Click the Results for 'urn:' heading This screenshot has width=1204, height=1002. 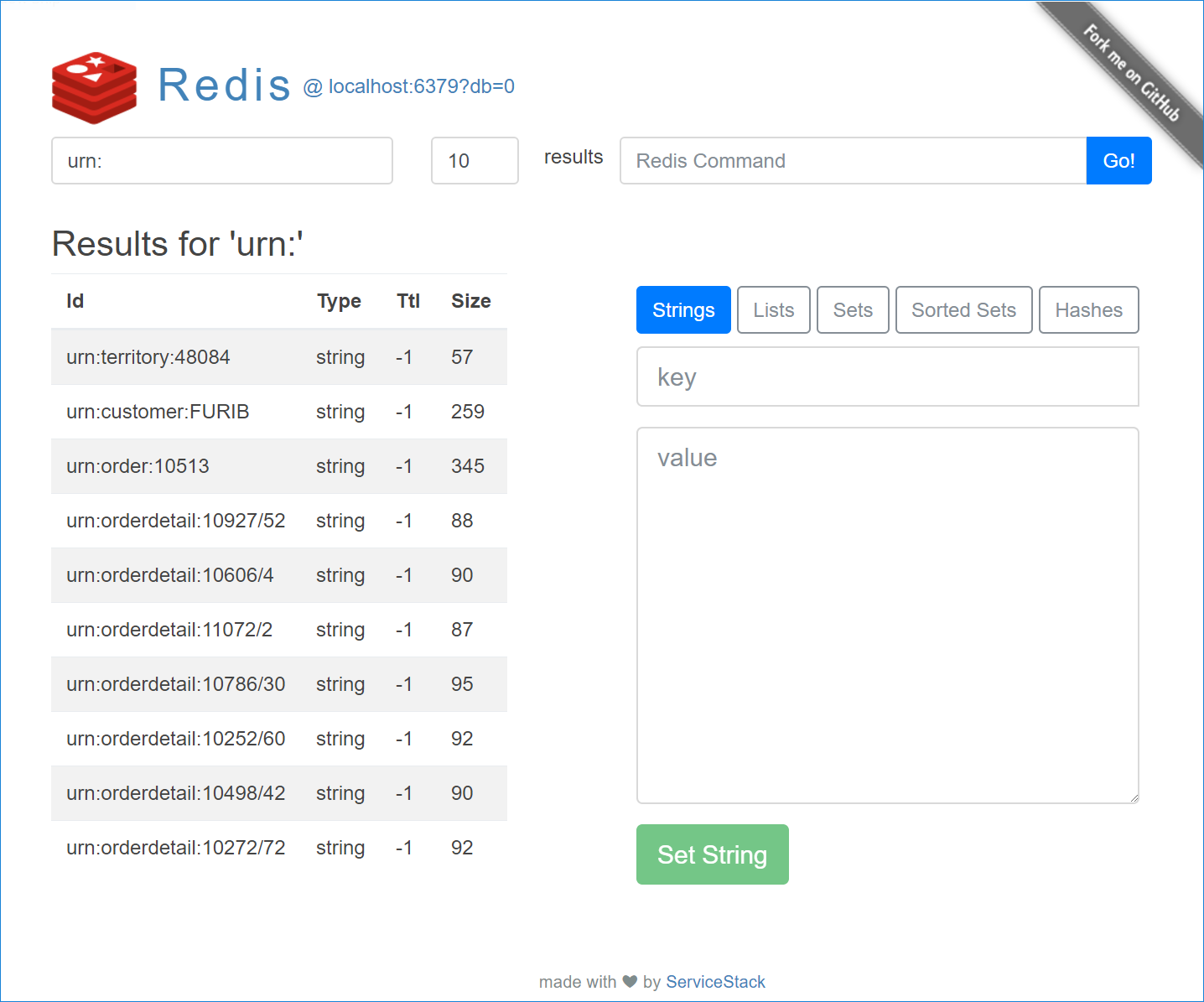point(178,244)
